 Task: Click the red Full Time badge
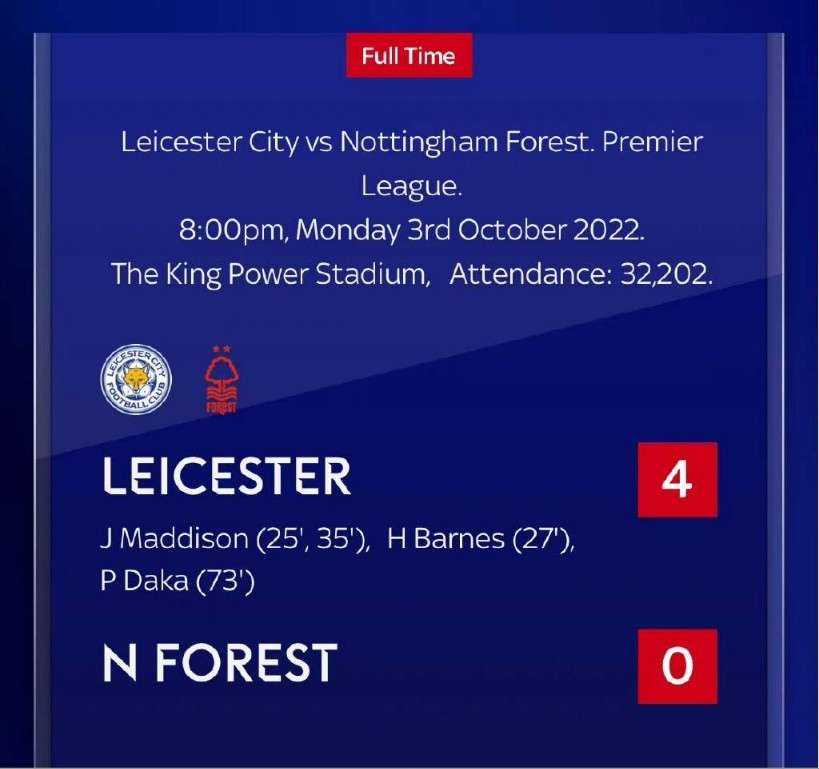pos(409,56)
